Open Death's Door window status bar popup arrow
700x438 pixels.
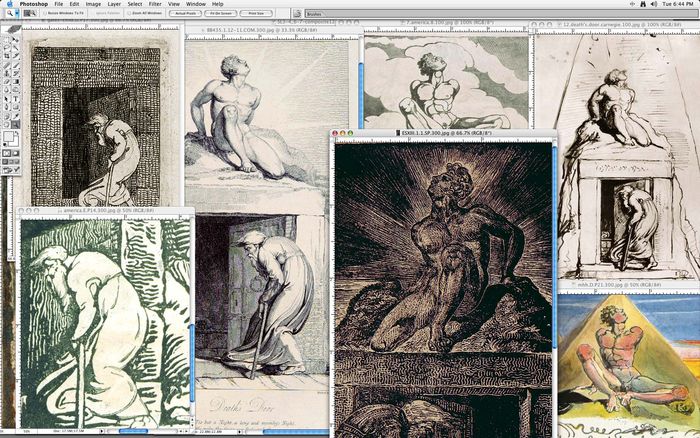240,432
